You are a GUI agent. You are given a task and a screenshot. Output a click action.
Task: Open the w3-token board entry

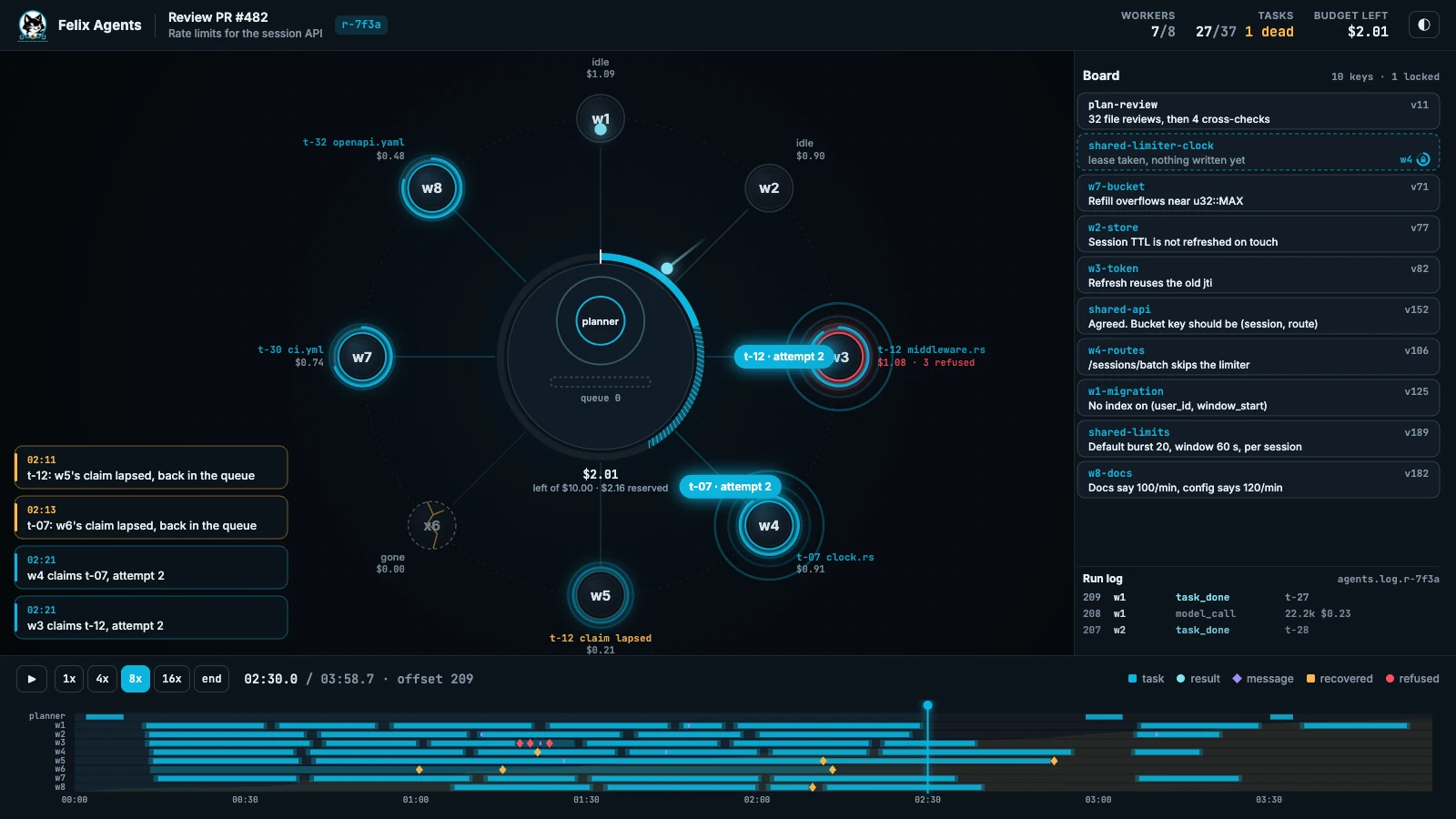click(1258, 276)
